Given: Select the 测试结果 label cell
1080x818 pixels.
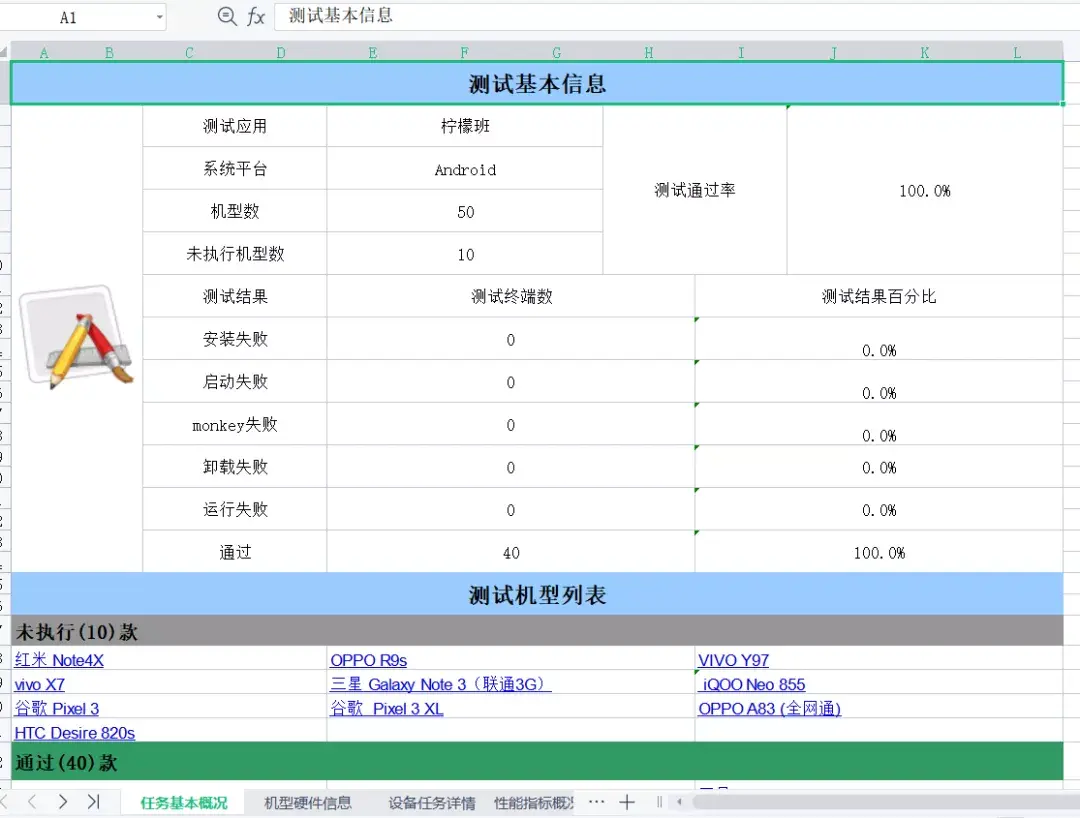Looking at the screenshot, I should 235,297.
